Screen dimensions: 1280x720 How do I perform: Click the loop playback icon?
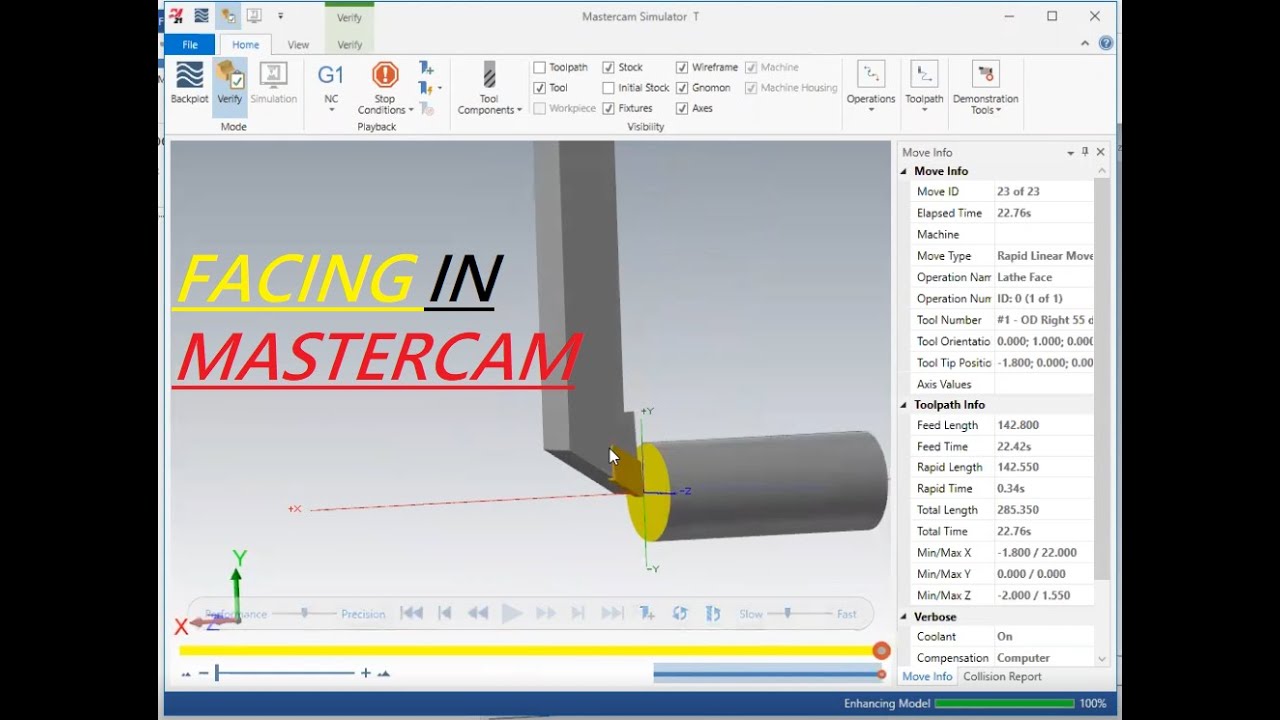(x=680, y=614)
